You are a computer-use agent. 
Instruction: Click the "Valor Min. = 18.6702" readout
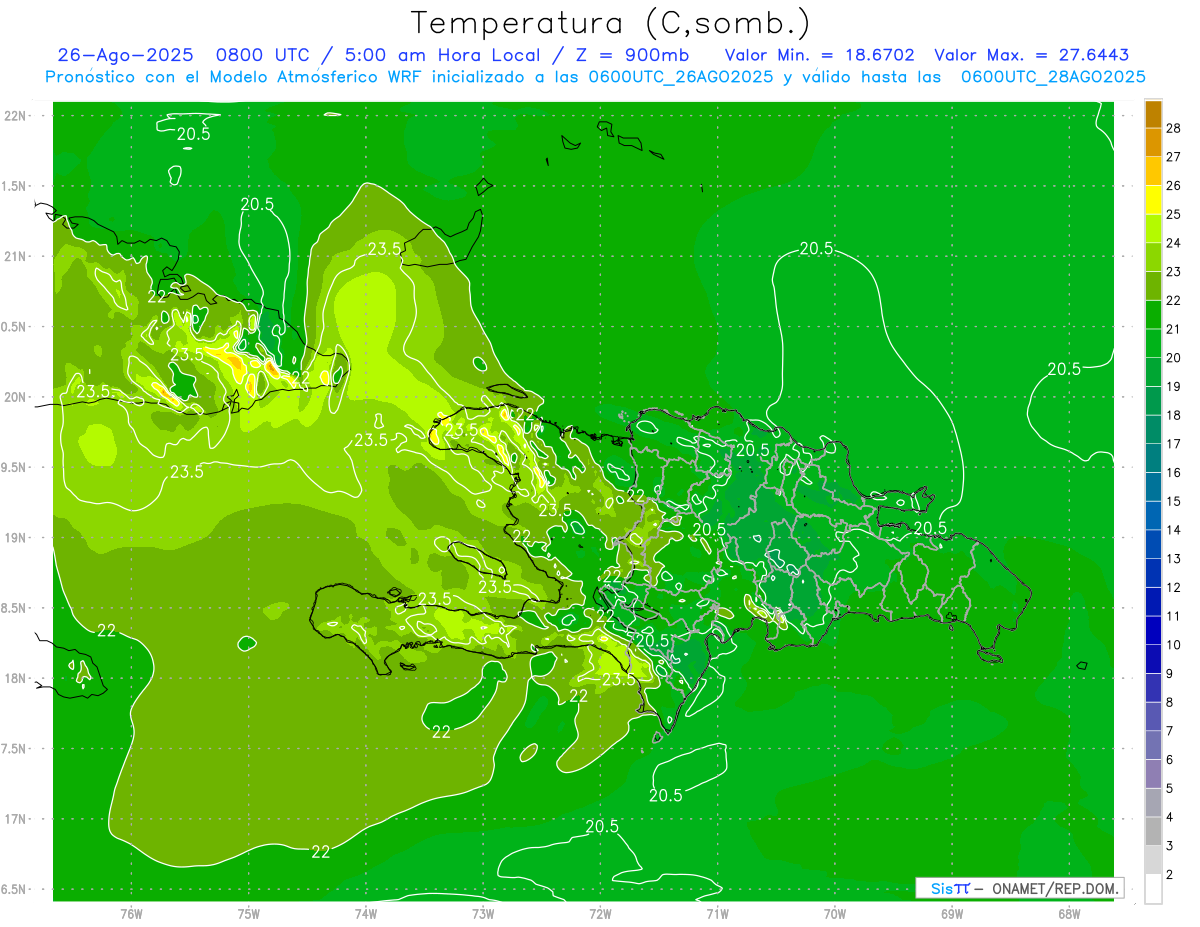[x=819, y=55]
